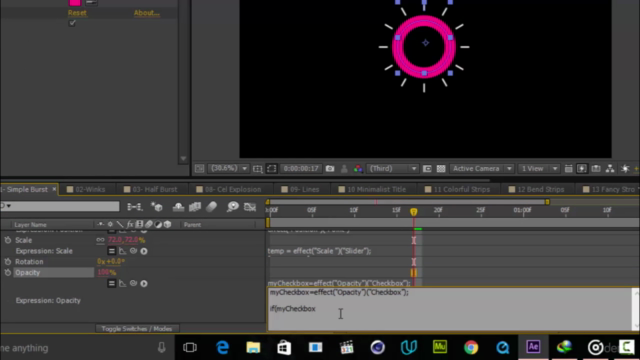Open Microsoft Edge from the taskbar

coord(222,347)
